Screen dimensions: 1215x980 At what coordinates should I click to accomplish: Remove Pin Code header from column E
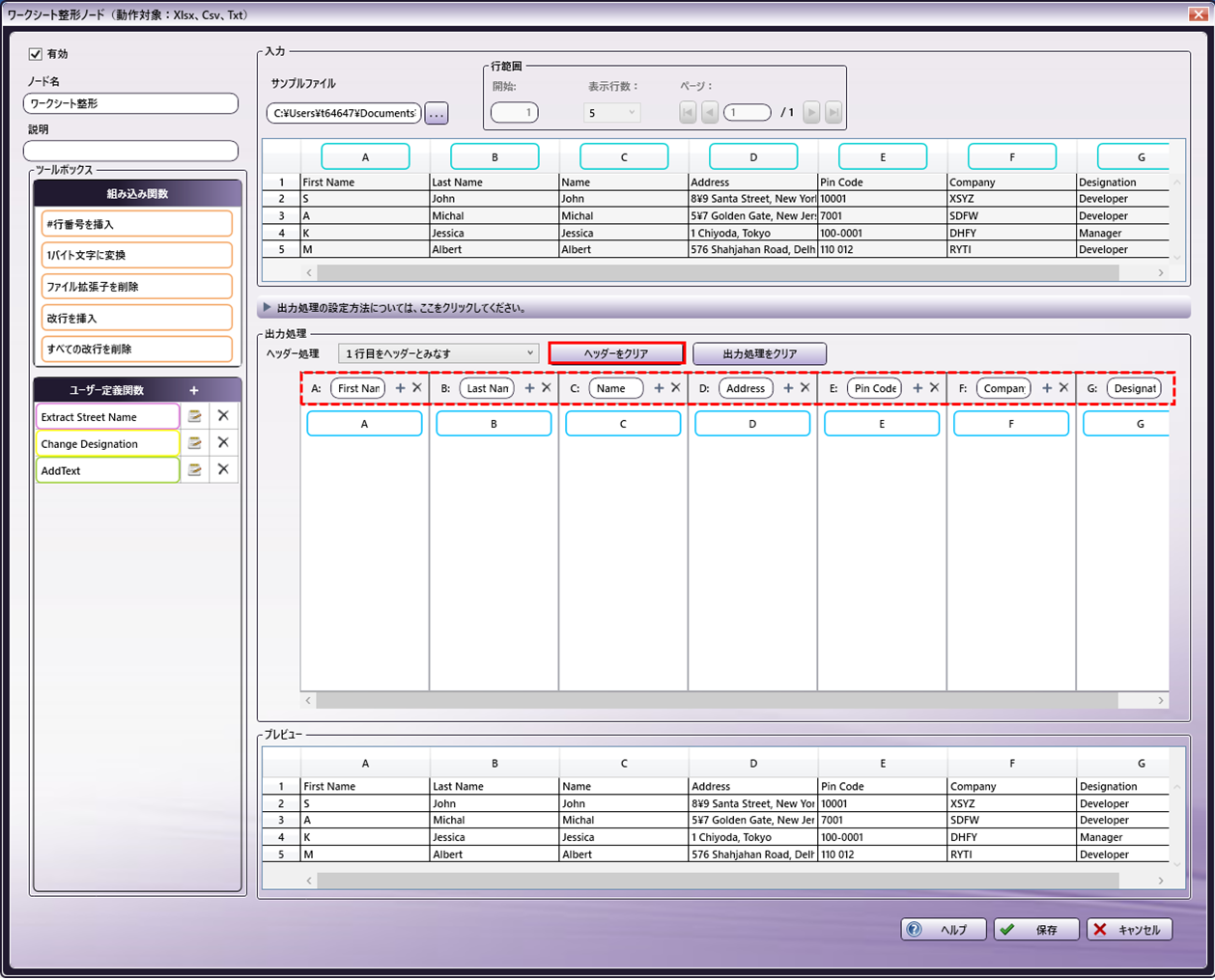tap(935, 388)
